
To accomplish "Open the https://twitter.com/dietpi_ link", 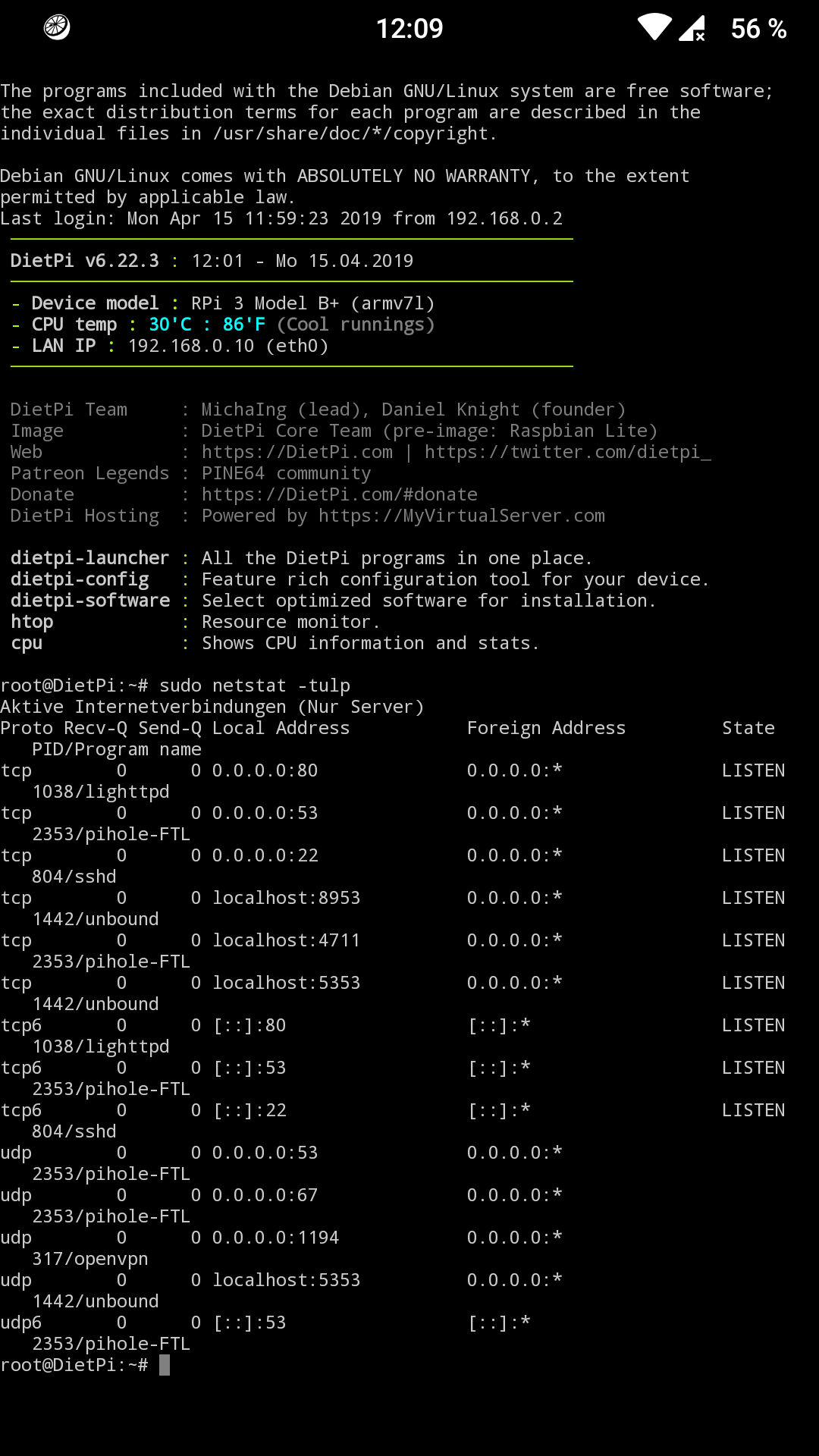I will click(x=568, y=452).
